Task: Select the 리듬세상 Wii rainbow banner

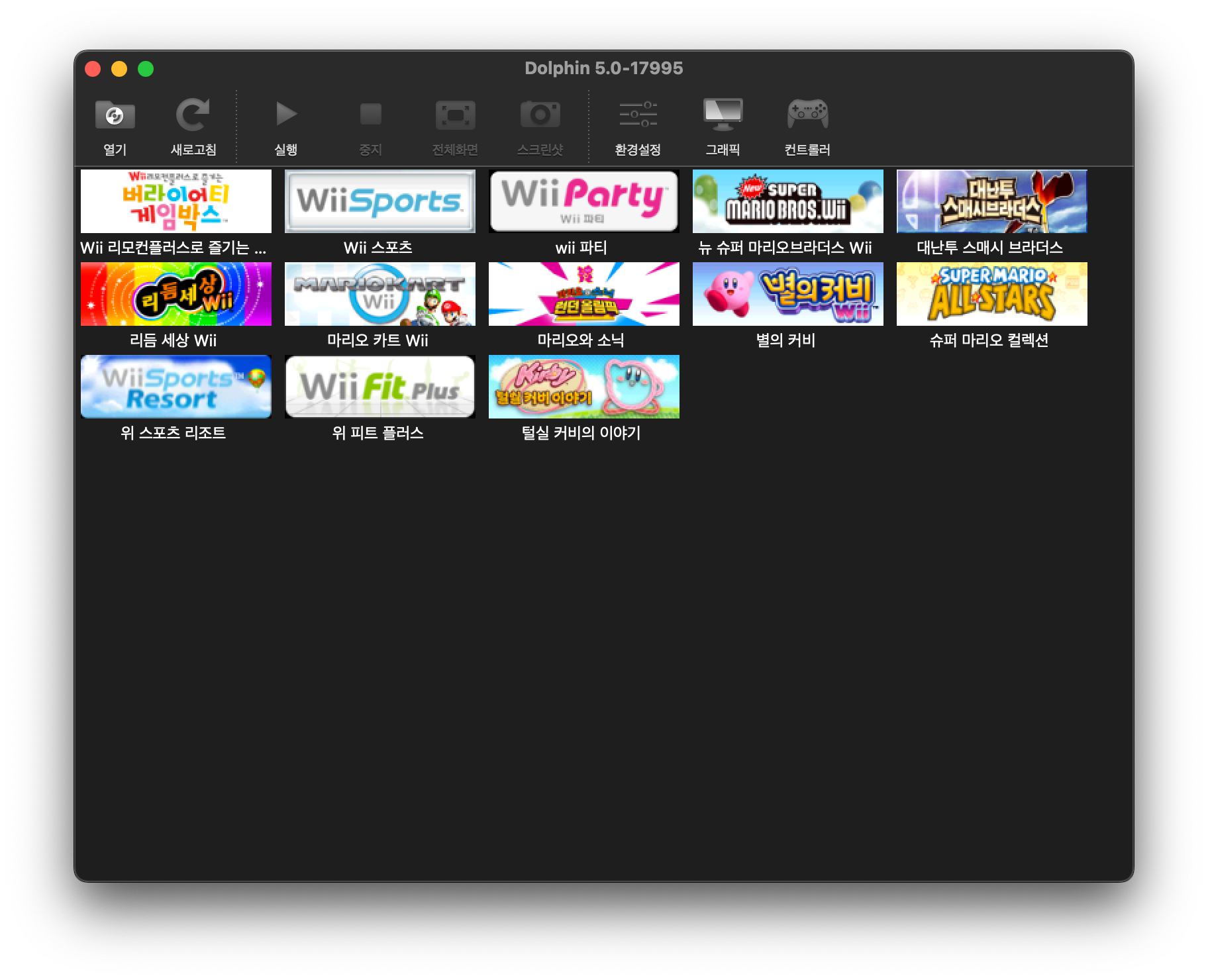Action: 176,294
